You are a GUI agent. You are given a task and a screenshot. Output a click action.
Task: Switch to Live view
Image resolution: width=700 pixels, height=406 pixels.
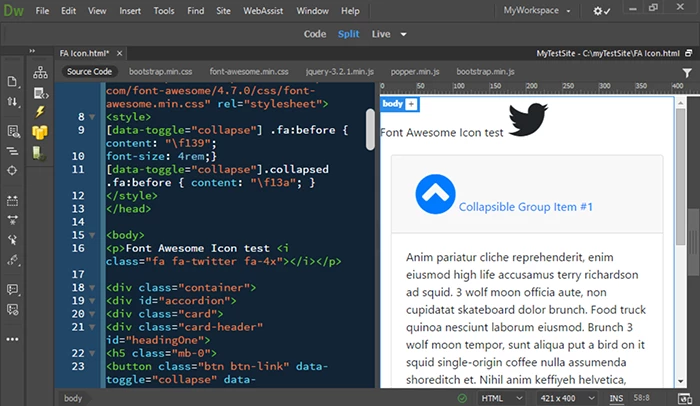pyautogui.click(x=381, y=34)
